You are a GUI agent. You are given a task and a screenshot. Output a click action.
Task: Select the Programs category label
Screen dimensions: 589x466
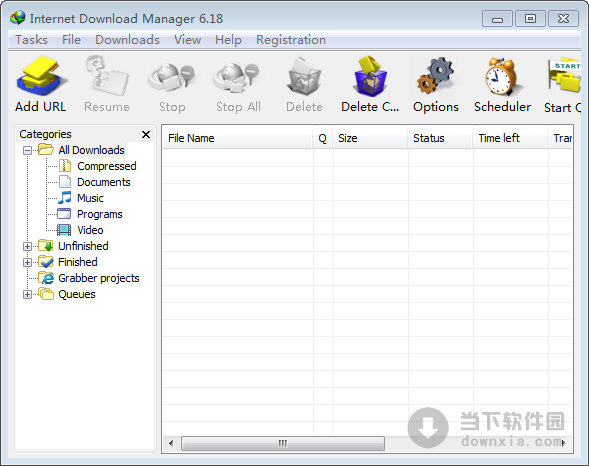(x=100, y=214)
